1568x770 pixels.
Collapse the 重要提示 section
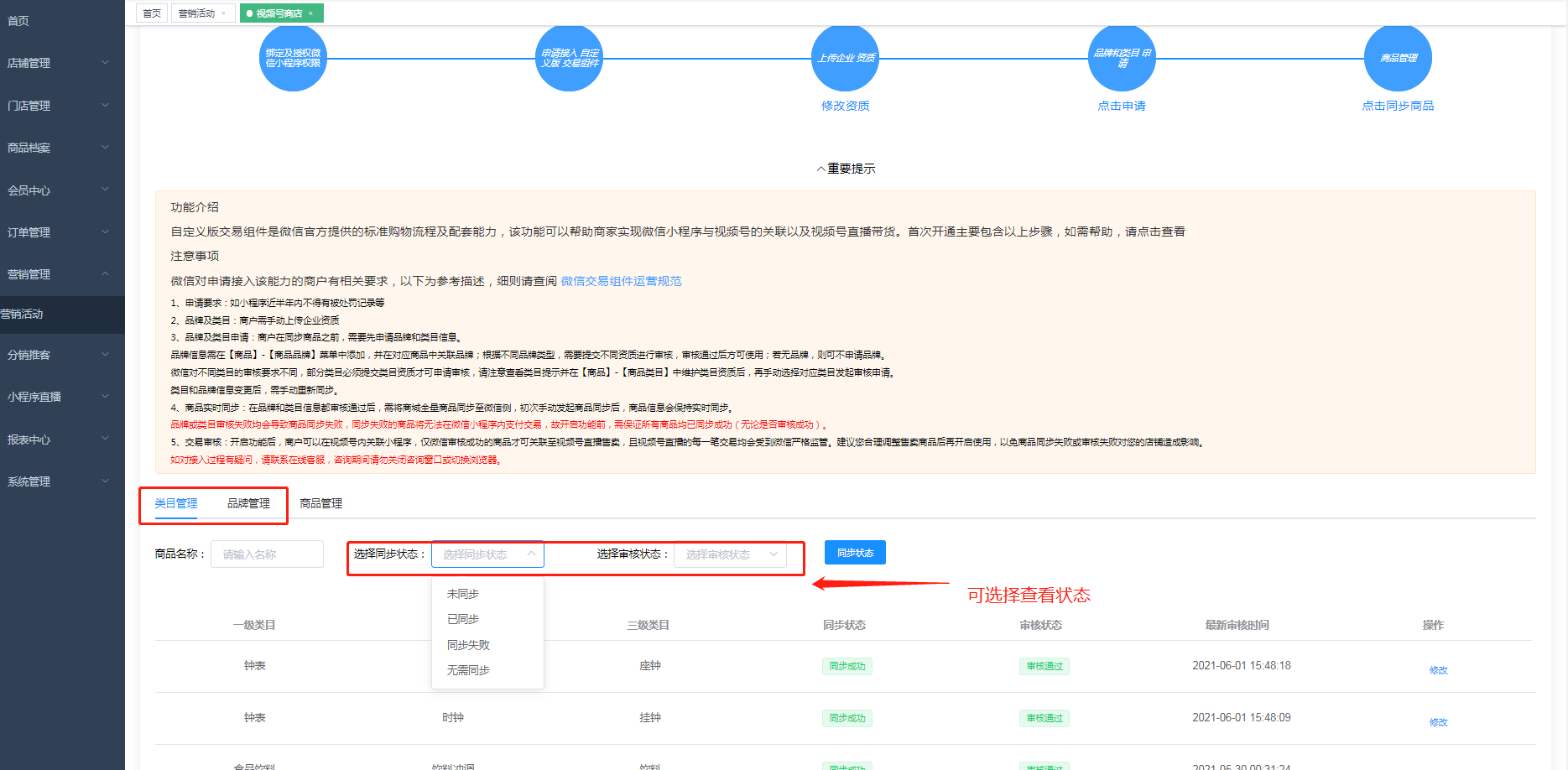pos(845,169)
